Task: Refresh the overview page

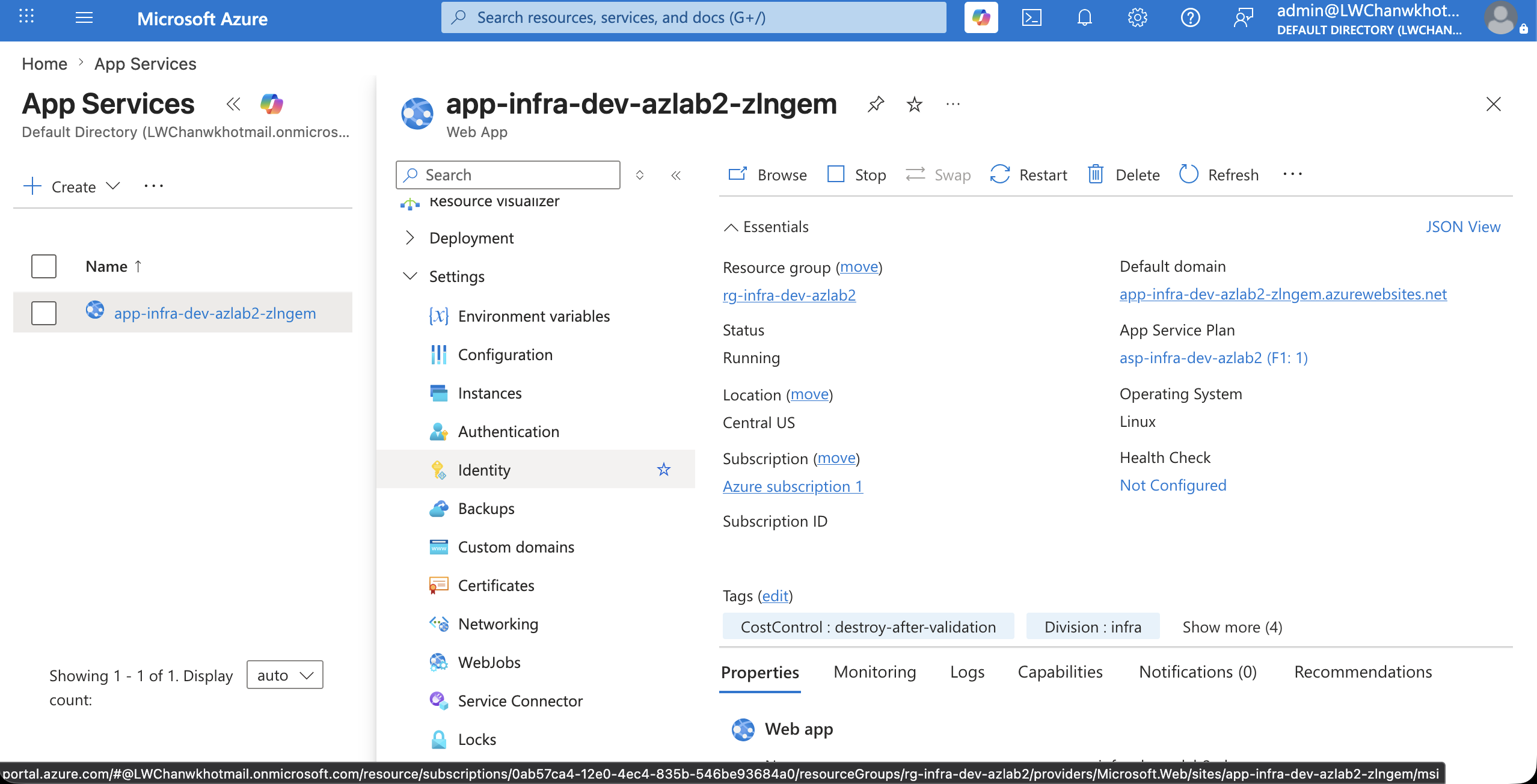Action: click(1218, 175)
